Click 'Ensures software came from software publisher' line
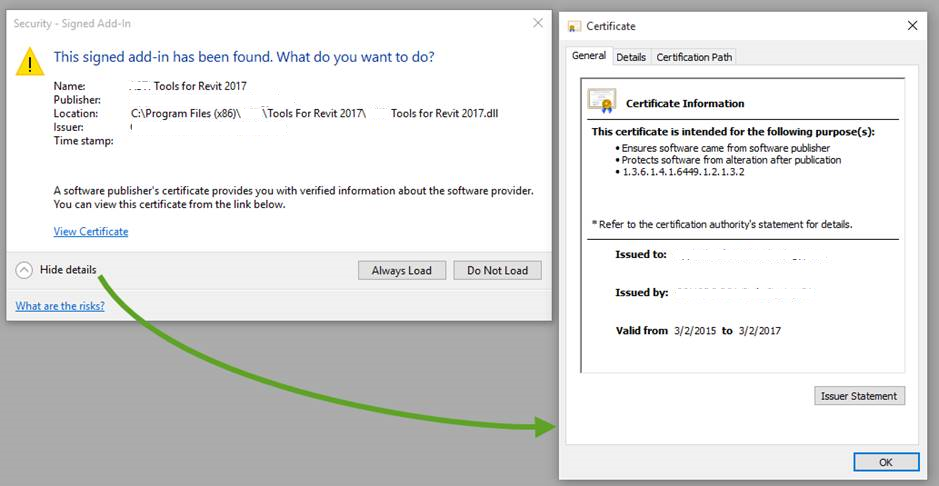The width and height of the screenshot is (939, 486). [726, 148]
